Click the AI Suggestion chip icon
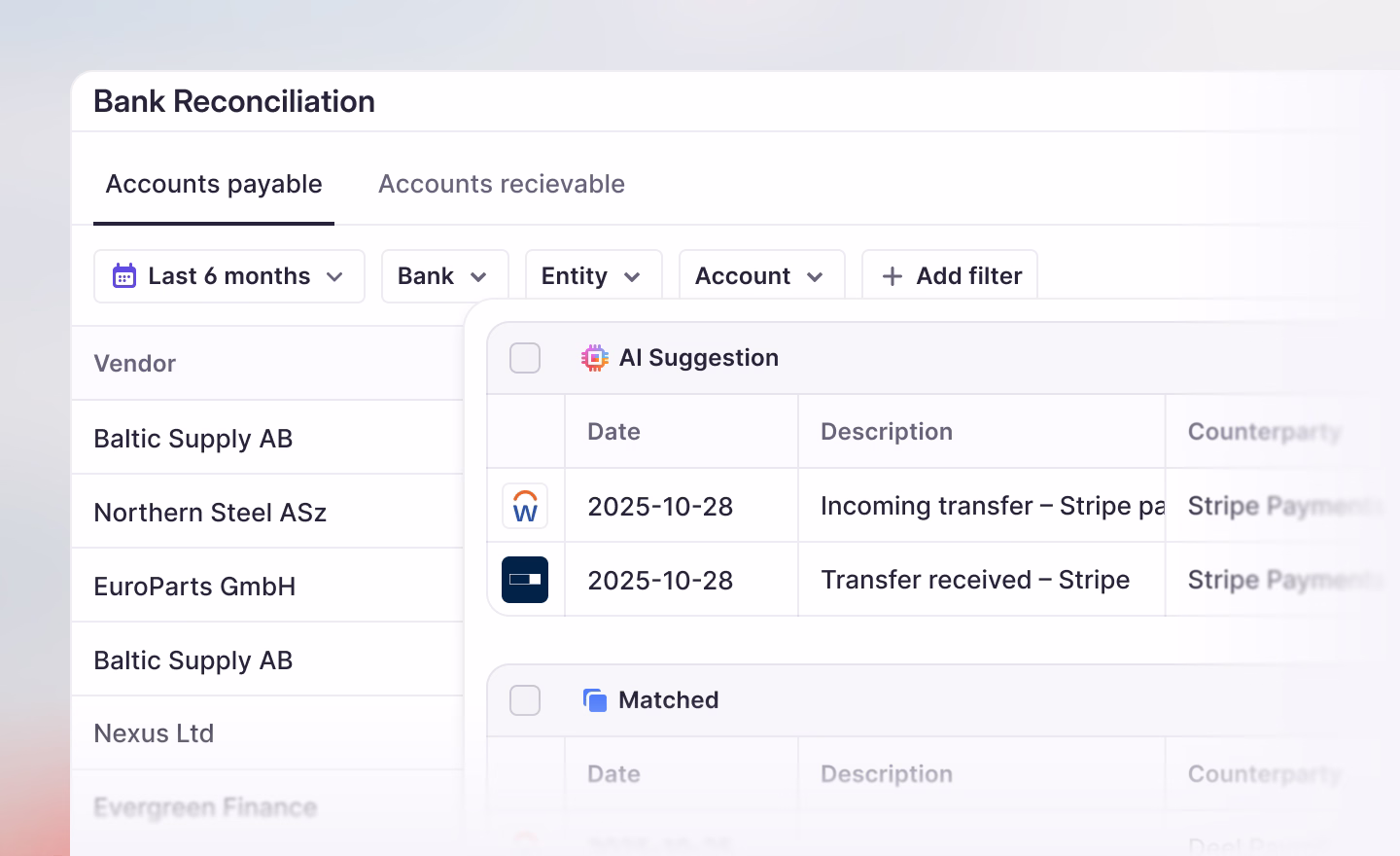 [595, 358]
